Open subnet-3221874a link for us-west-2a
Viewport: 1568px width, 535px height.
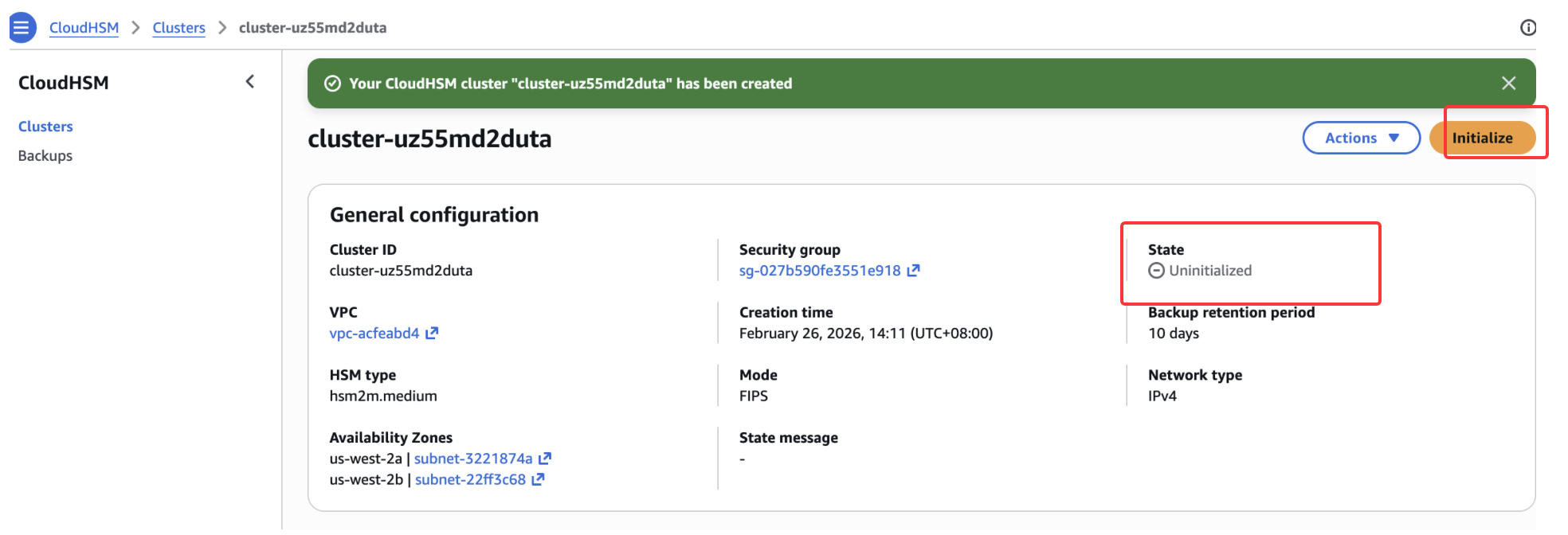(472, 459)
